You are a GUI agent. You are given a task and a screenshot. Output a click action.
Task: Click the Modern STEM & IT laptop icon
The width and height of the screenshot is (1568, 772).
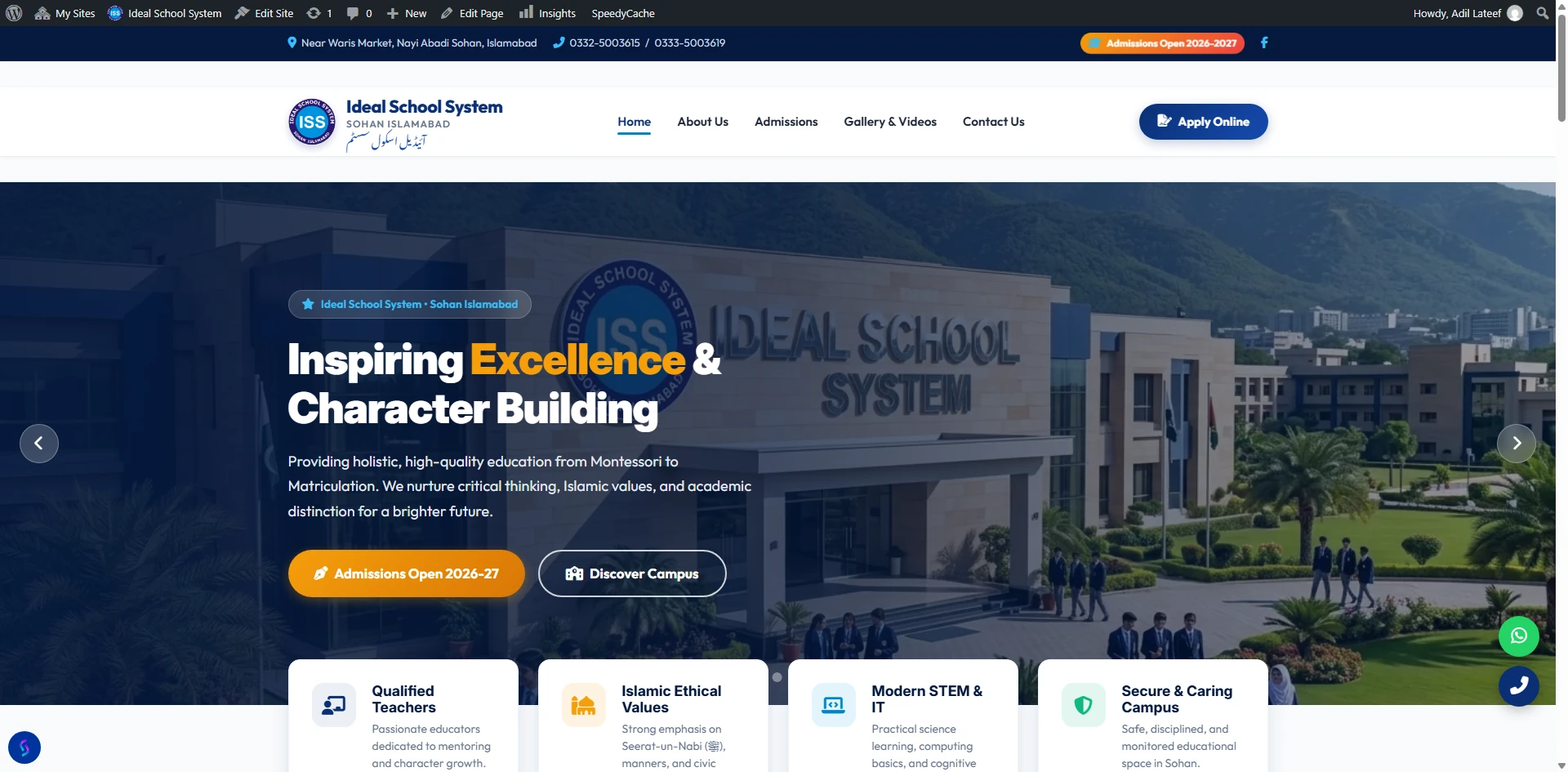coord(834,705)
